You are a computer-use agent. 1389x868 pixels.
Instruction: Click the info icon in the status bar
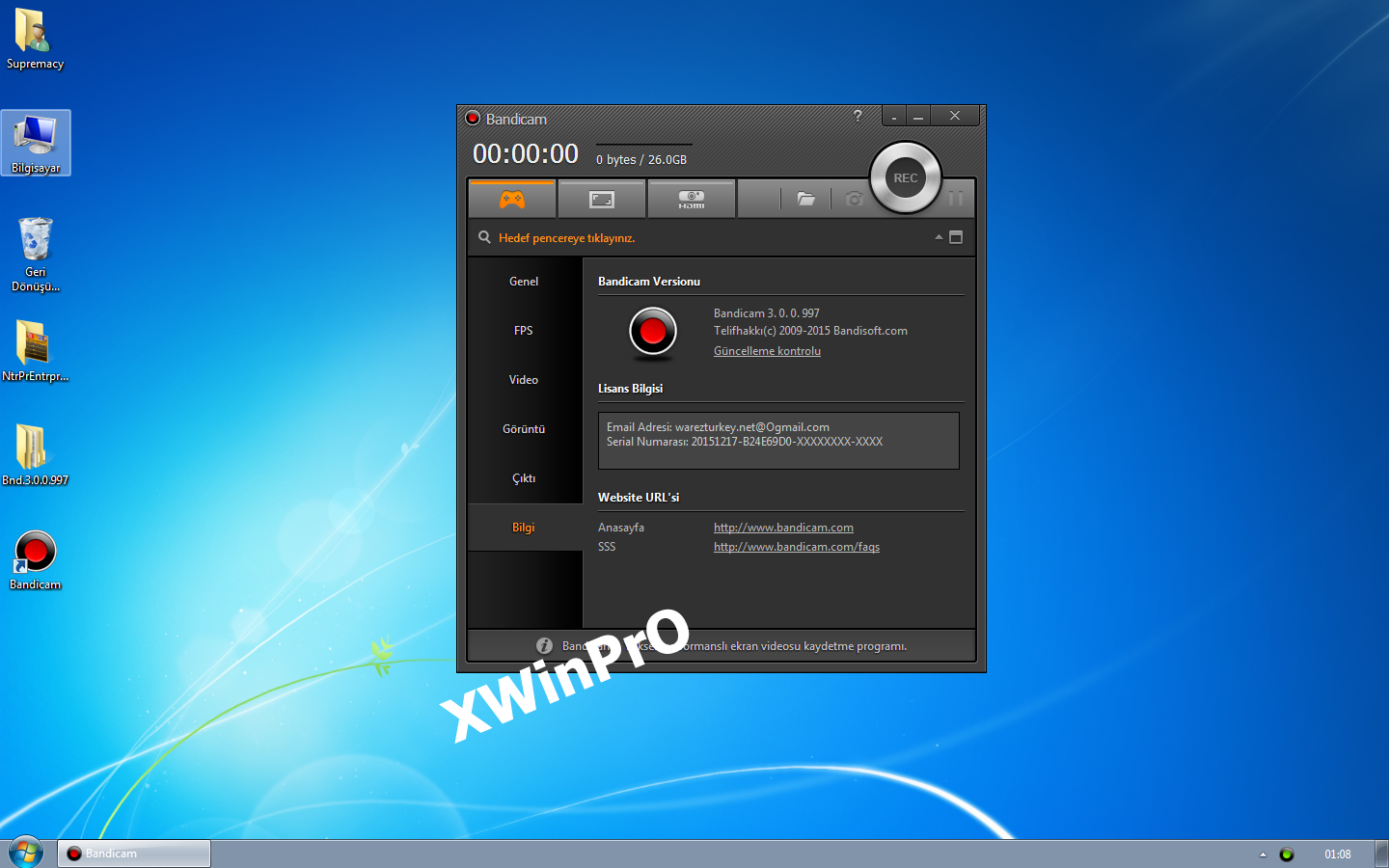coord(545,646)
